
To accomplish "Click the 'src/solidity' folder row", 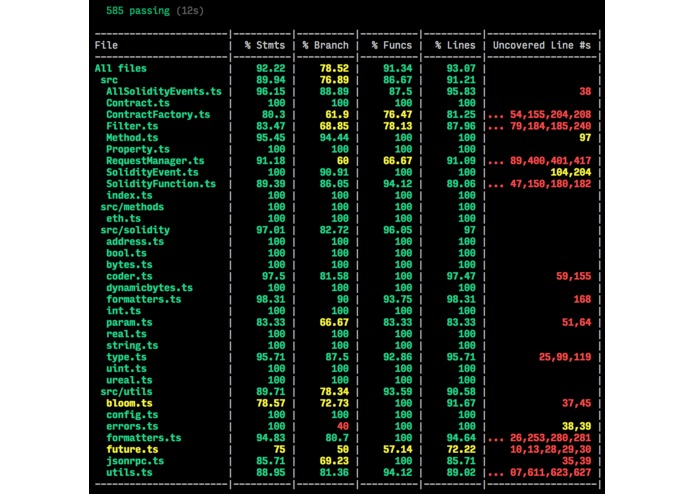I will [x=135, y=229].
